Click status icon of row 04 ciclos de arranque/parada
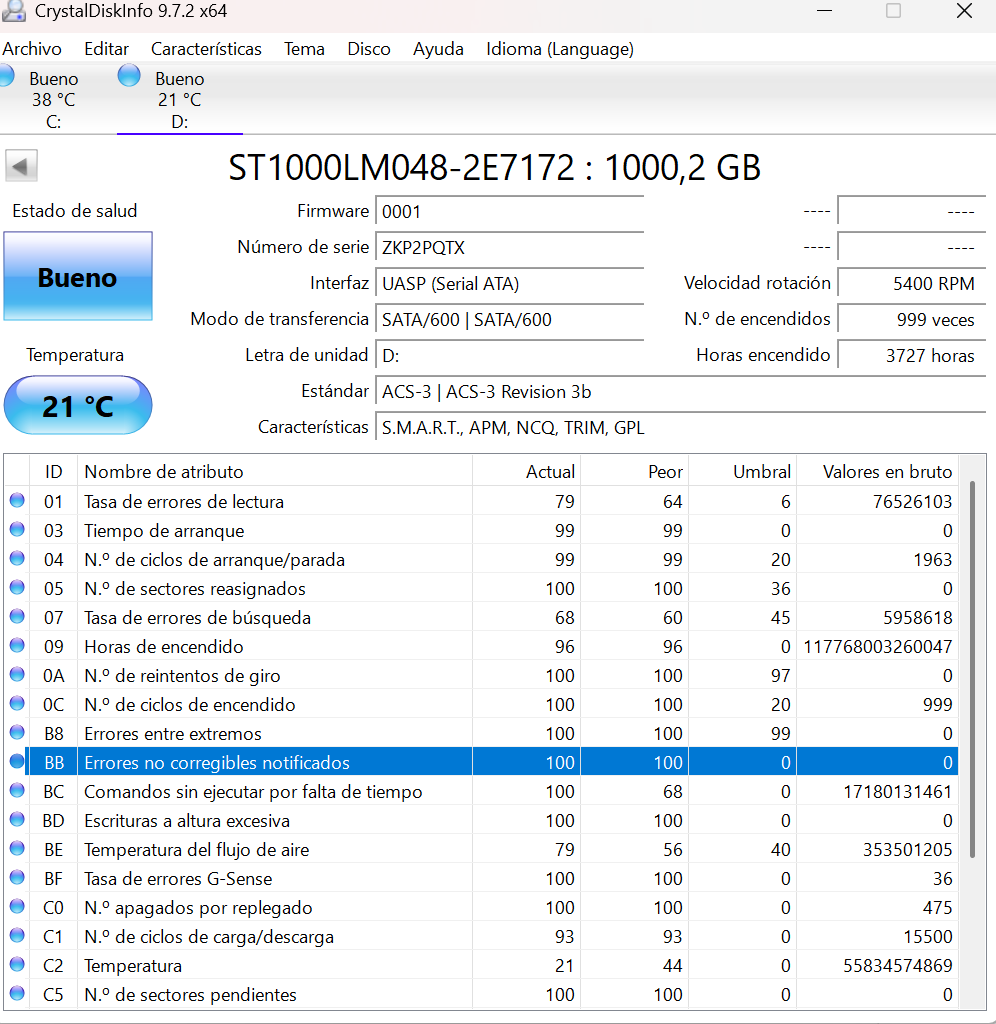Image resolution: width=996 pixels, height=1024 pixels. pos(17,559)
